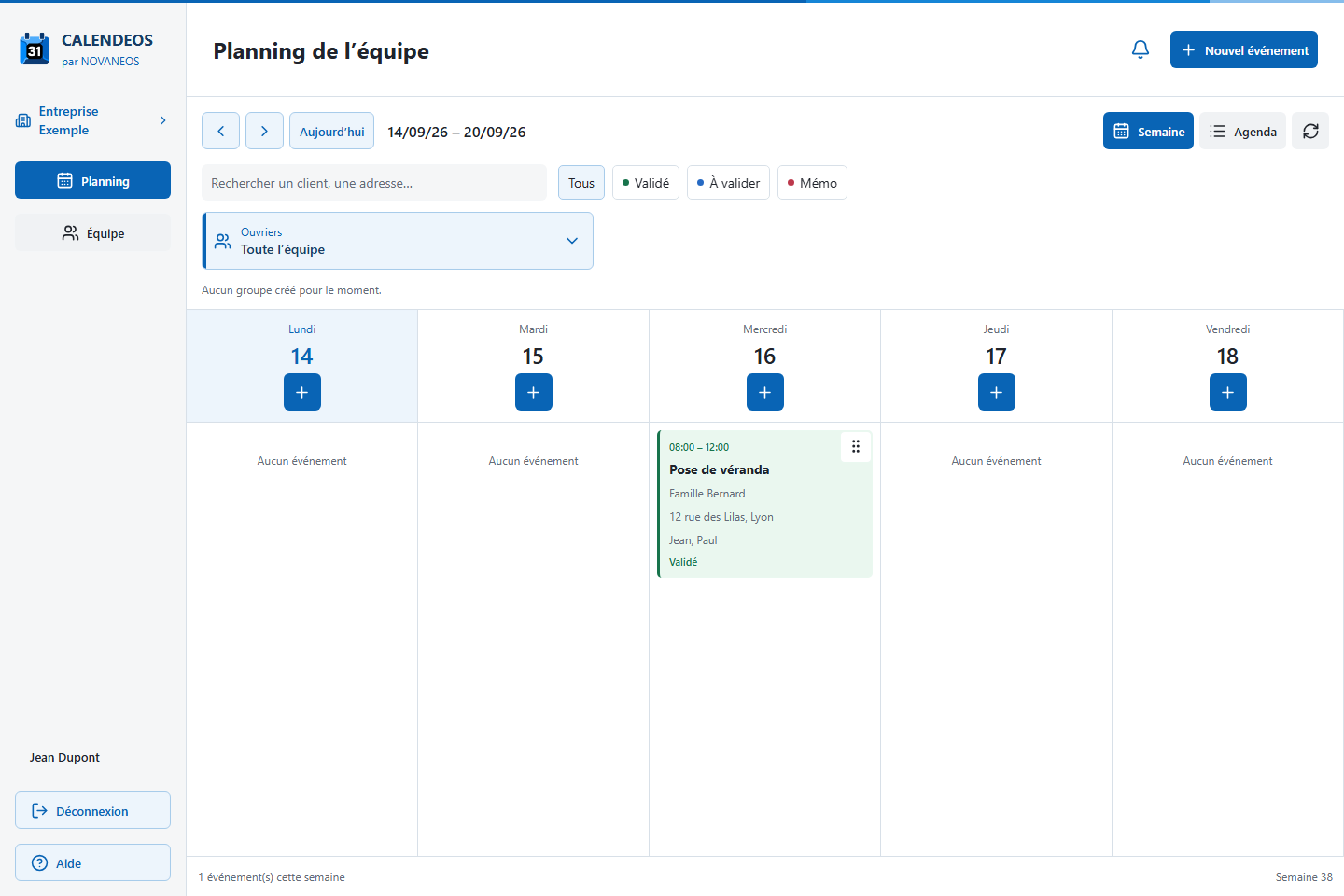
Task: Open the Aide help button
Action: pyautogui.click(x=92, y=862)
